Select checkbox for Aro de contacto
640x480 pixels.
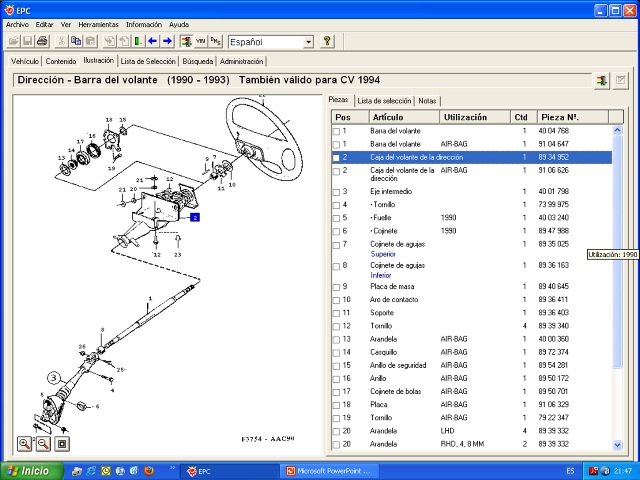(x=336, y=300)
